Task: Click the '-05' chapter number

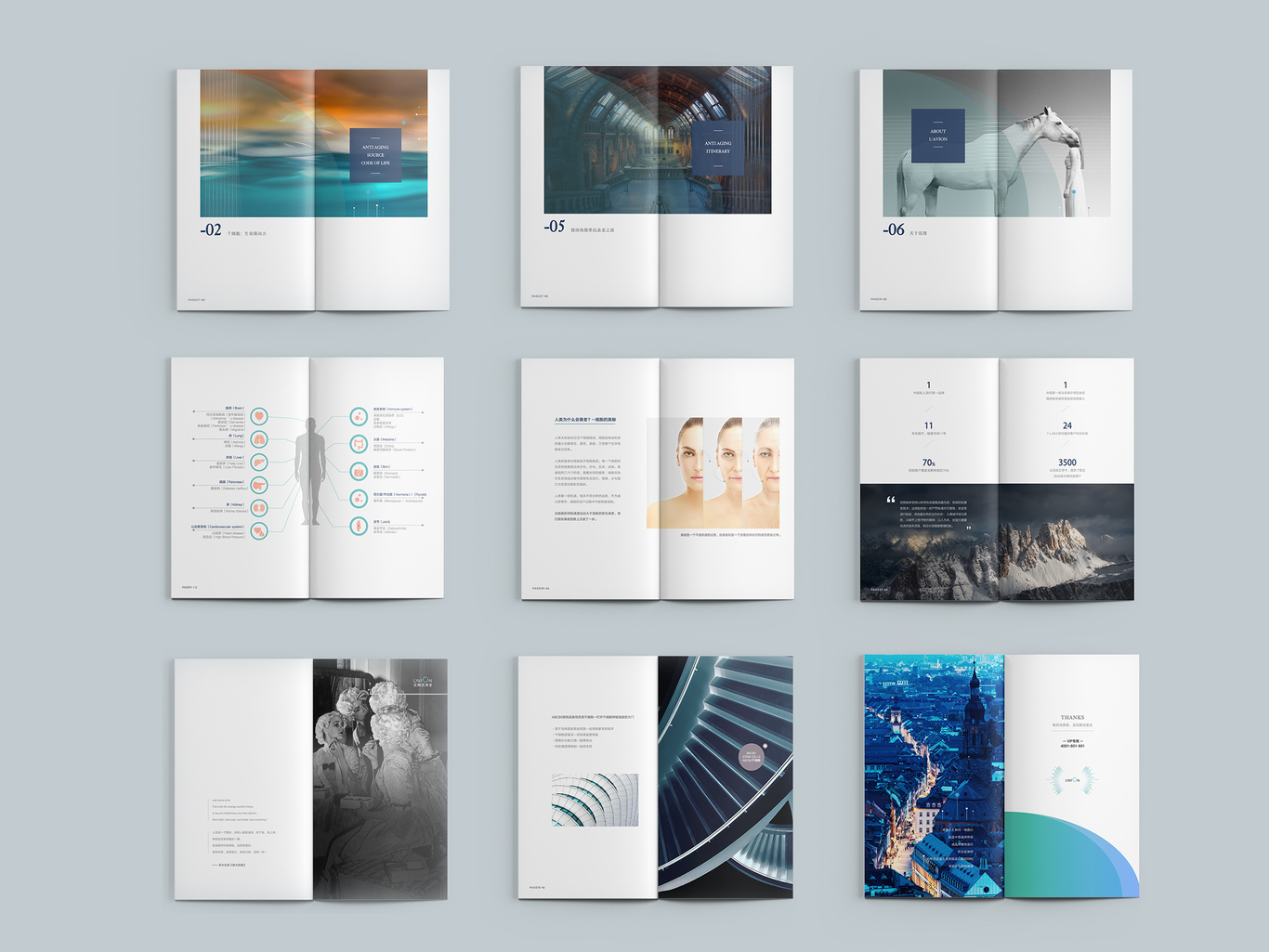Action: pyautogui.click(x=555, y=227)
